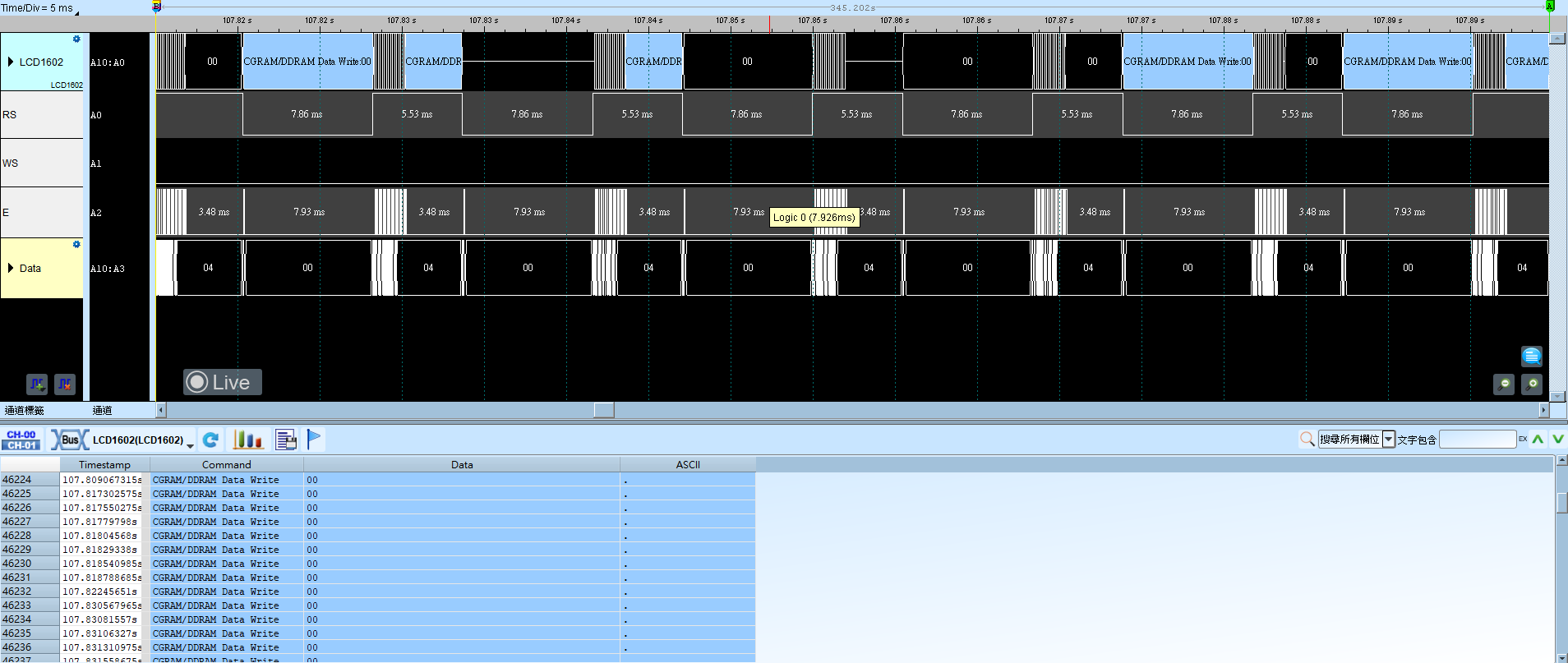
Task: Select the RS channel label
Action: [41, 114]
